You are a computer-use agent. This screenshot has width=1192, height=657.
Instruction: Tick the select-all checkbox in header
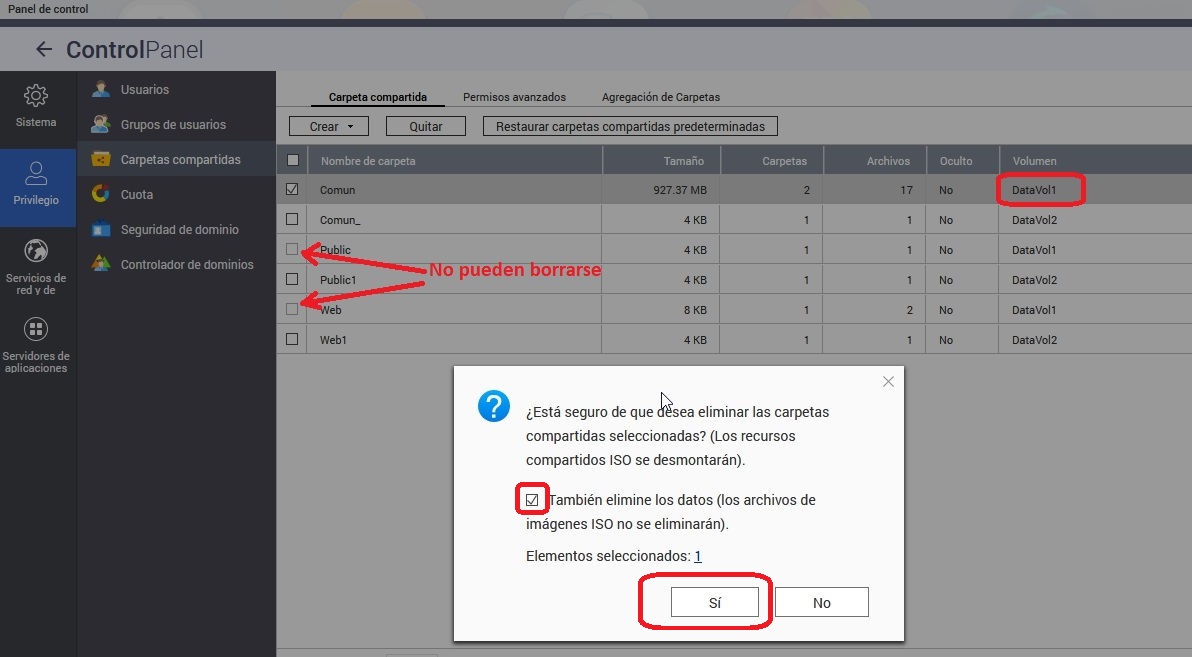coord(292,160)
